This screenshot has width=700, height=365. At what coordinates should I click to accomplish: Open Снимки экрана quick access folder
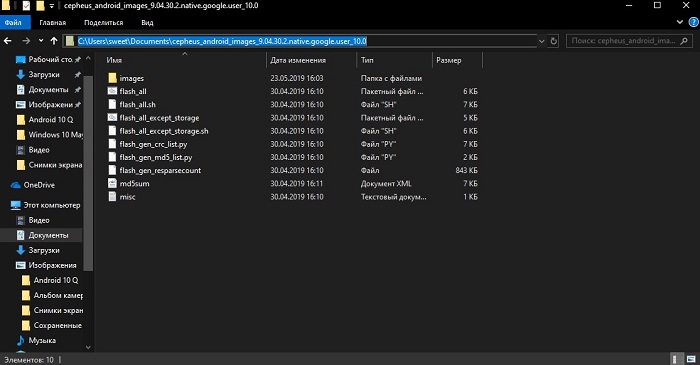[55, 165]
